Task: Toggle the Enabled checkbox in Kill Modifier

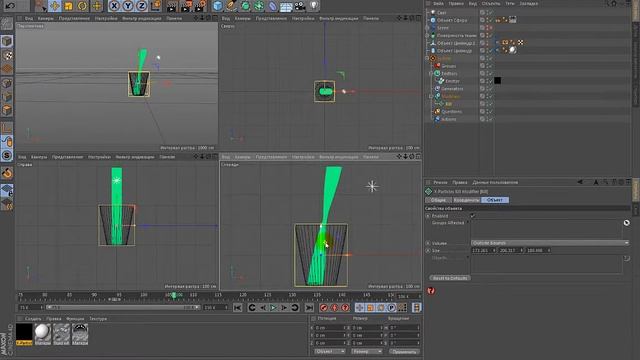Action: pos(473,216)
